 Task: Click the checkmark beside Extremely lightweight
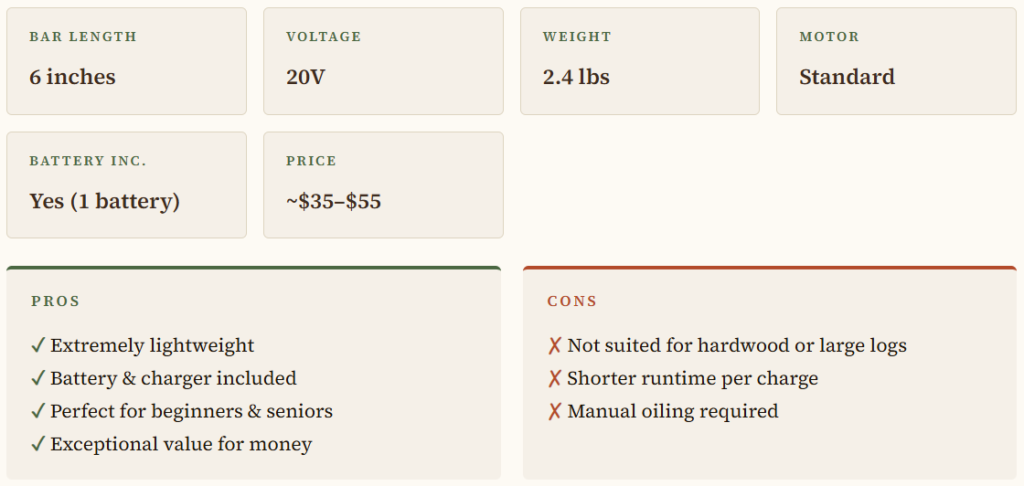click(x=38, y=346)
